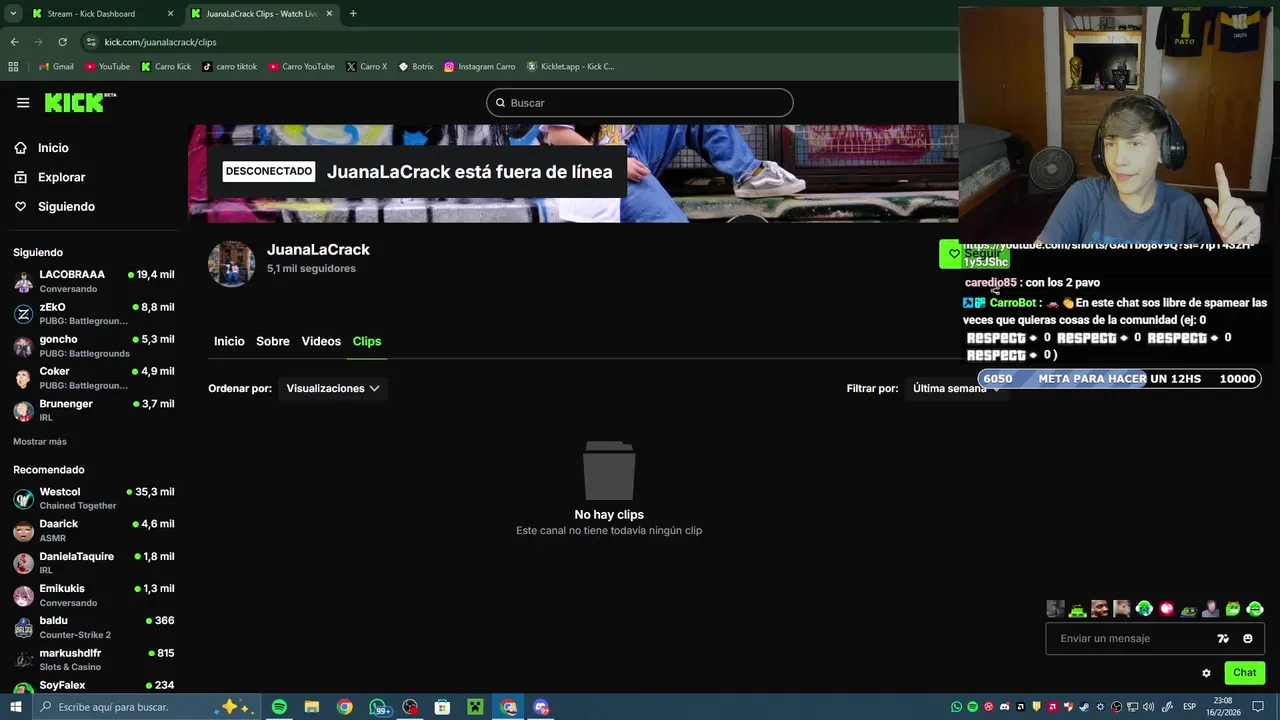Open Emikukis recommended channel

tap(94, 595)
